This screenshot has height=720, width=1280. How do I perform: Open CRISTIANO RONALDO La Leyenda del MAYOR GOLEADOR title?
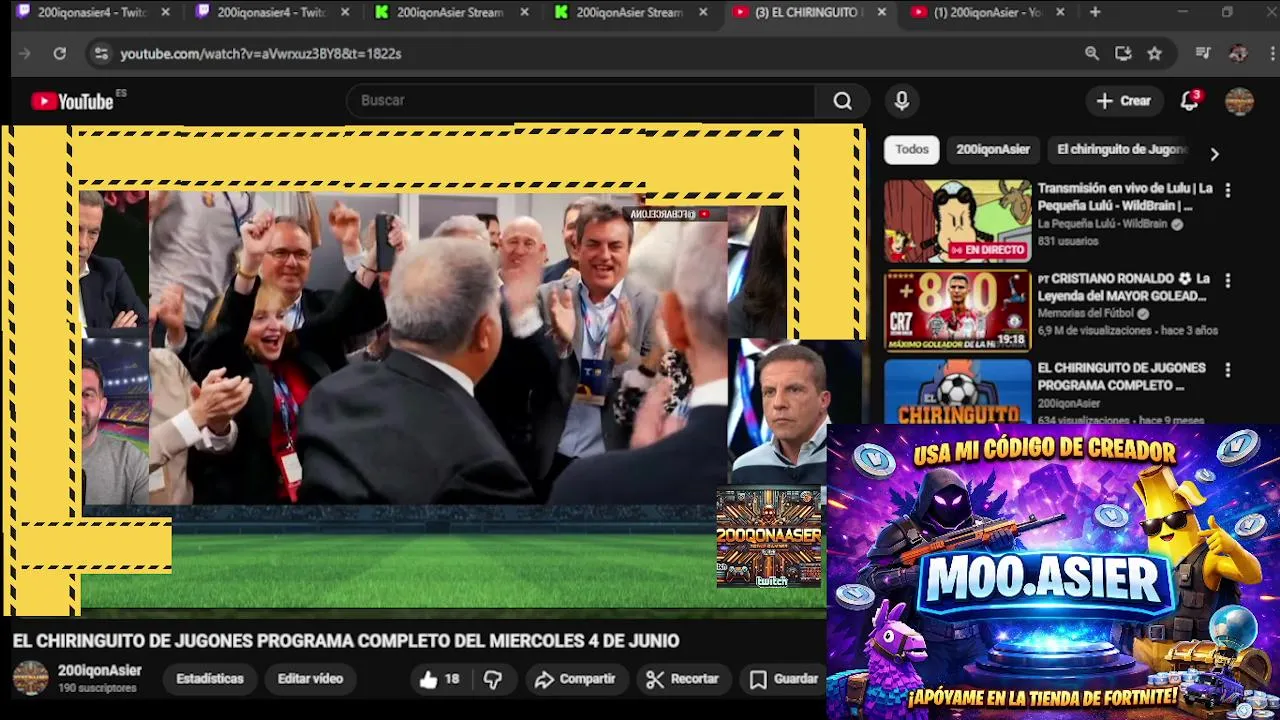click(x=1123, y=287)
